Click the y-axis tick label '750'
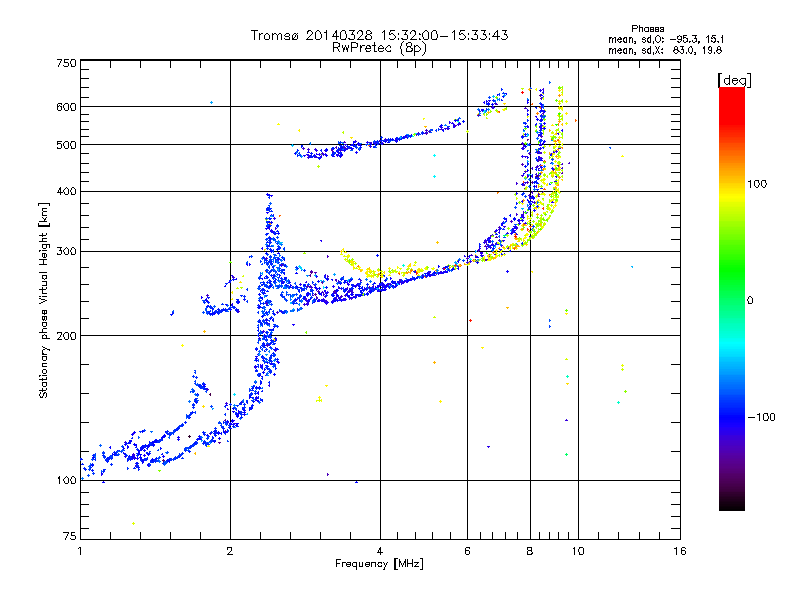 coord(66,63)
